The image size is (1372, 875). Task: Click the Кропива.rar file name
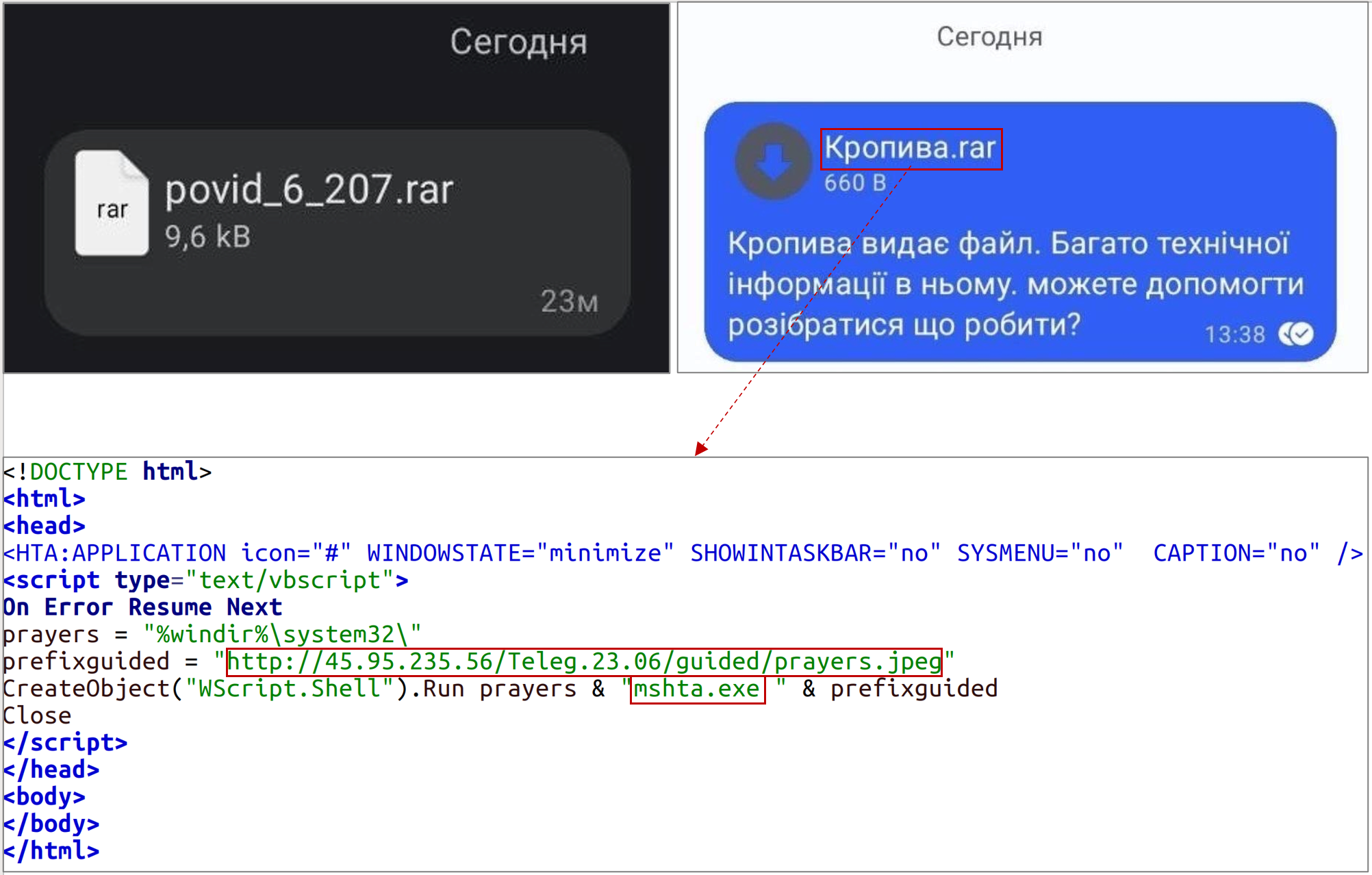(x=911, y=149)
